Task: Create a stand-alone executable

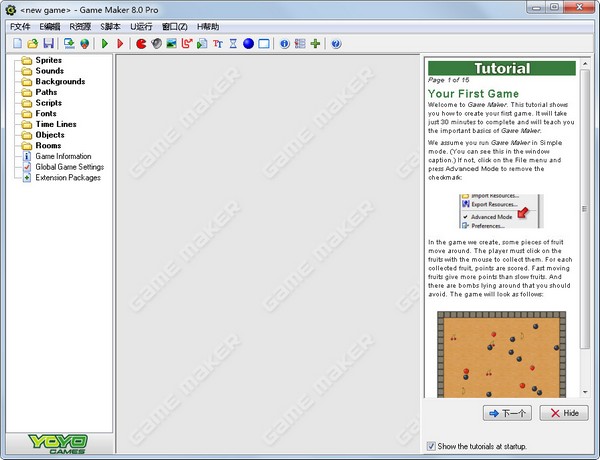Action: (69, 44)
